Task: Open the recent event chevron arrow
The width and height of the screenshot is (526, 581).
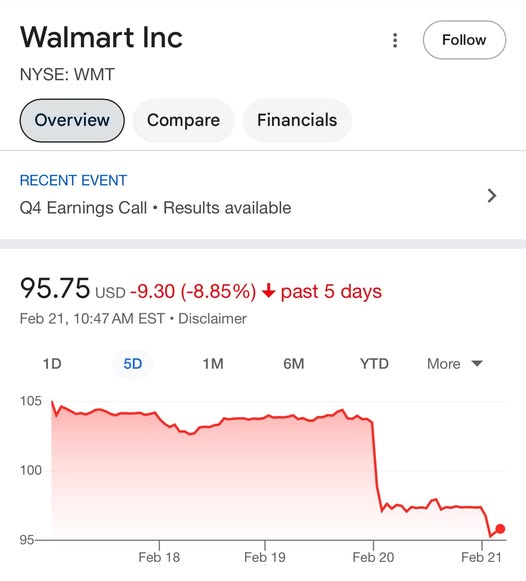Action: (492, 195)
